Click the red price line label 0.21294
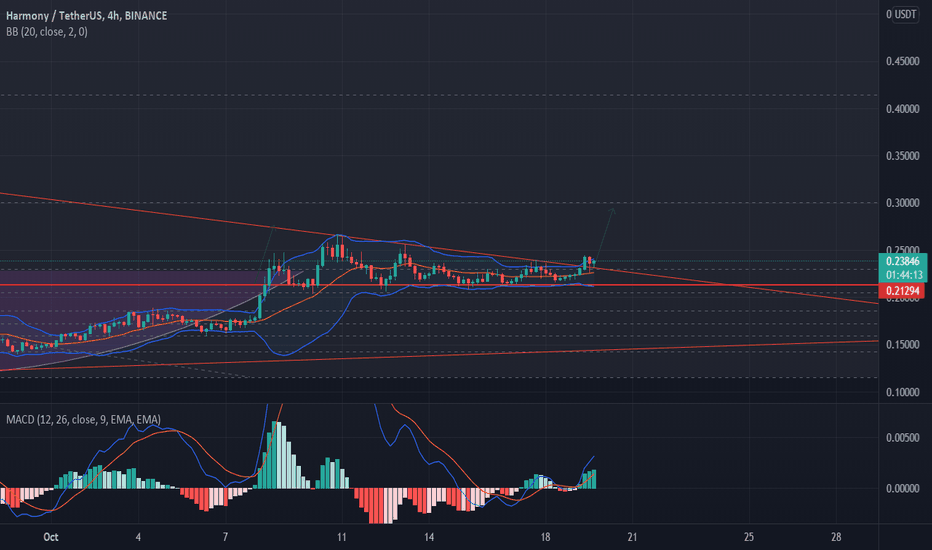932x550 pixels. (902, 291)
